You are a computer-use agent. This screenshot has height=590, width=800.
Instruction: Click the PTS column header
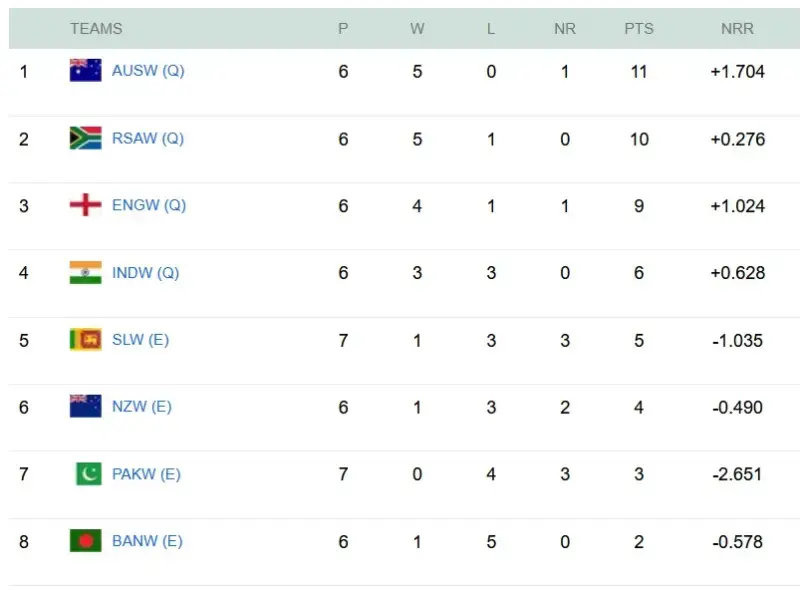639,29
